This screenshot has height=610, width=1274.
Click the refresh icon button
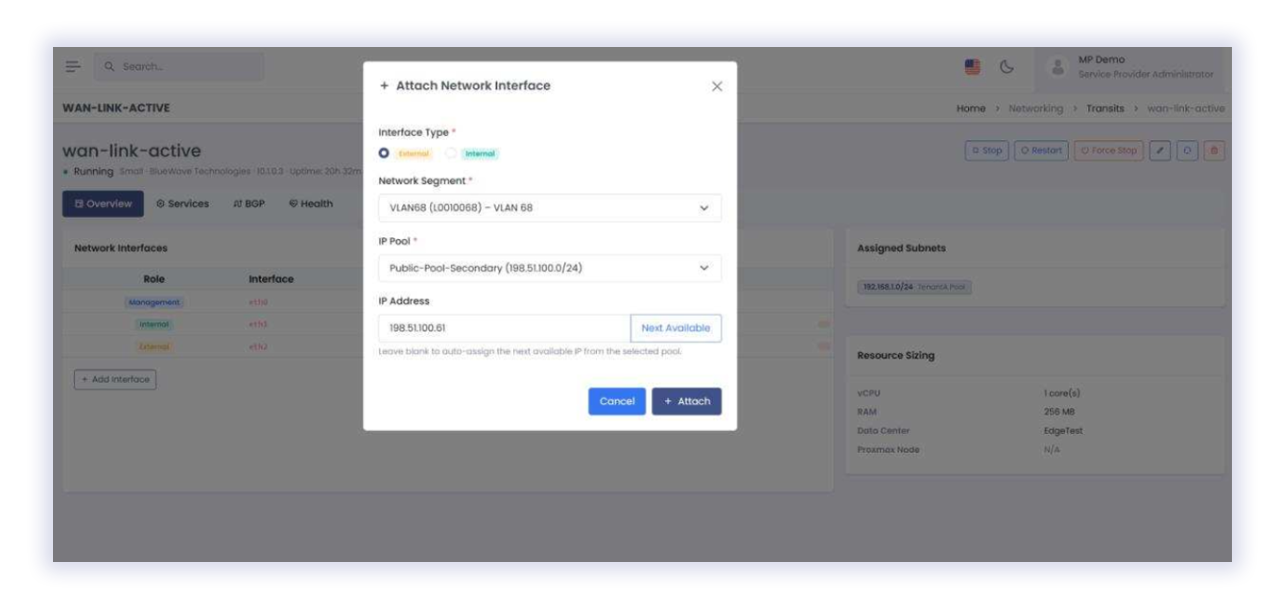click(x=1187, y=151)
